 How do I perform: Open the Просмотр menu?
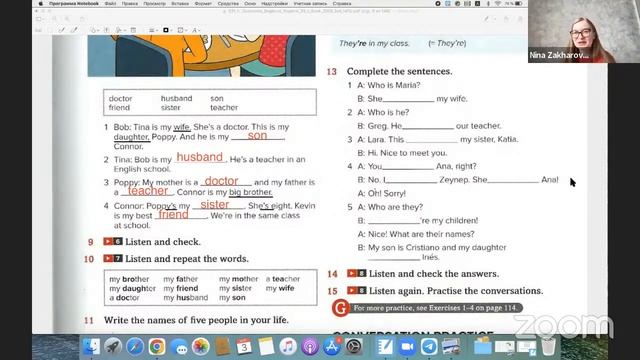point(155,4)
